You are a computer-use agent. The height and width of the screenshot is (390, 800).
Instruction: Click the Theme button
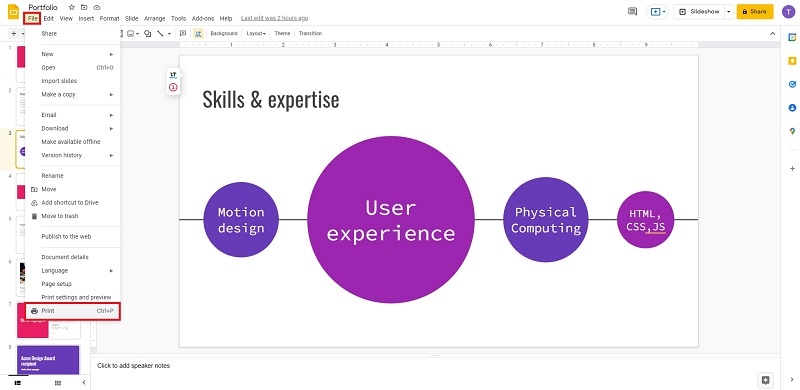[282, 34]
